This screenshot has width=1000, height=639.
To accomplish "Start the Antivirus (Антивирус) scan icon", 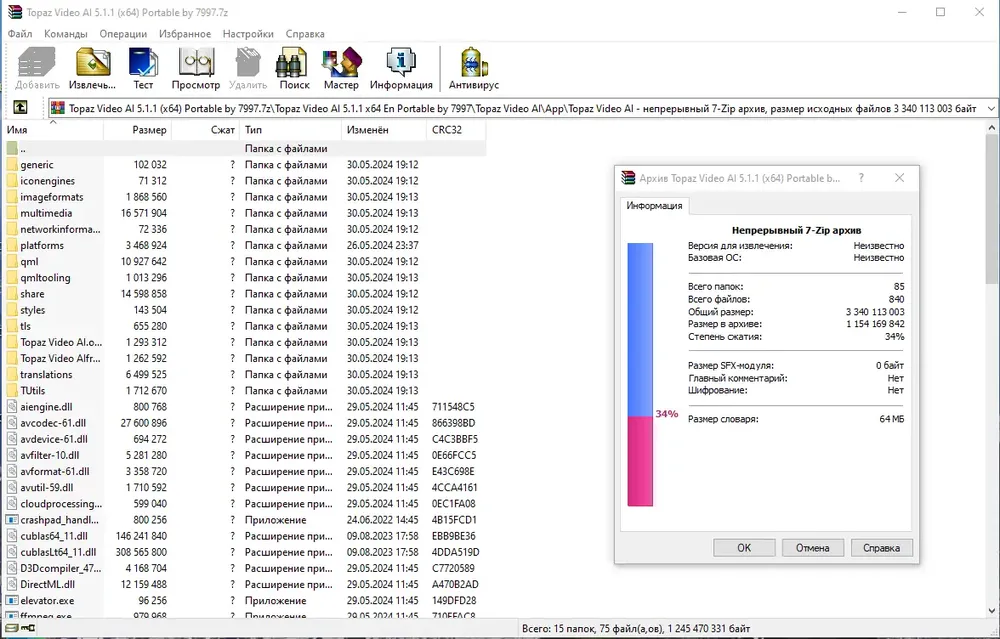I will pos(473,68).
